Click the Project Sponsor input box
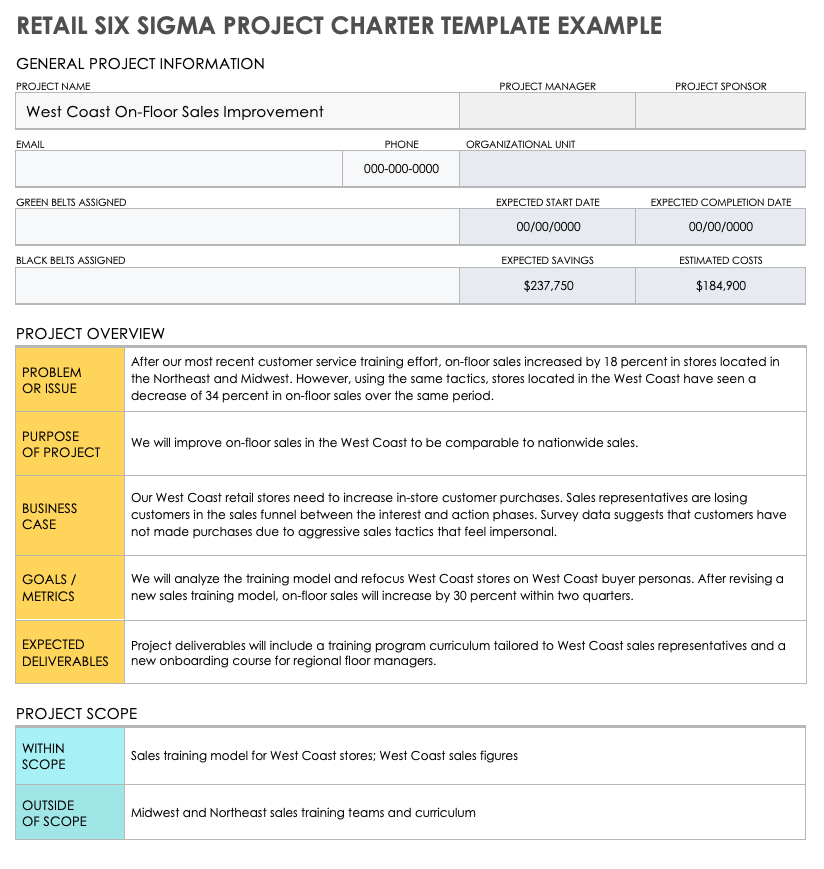Viewport: 824px width, 869px height. click(720, 112)
